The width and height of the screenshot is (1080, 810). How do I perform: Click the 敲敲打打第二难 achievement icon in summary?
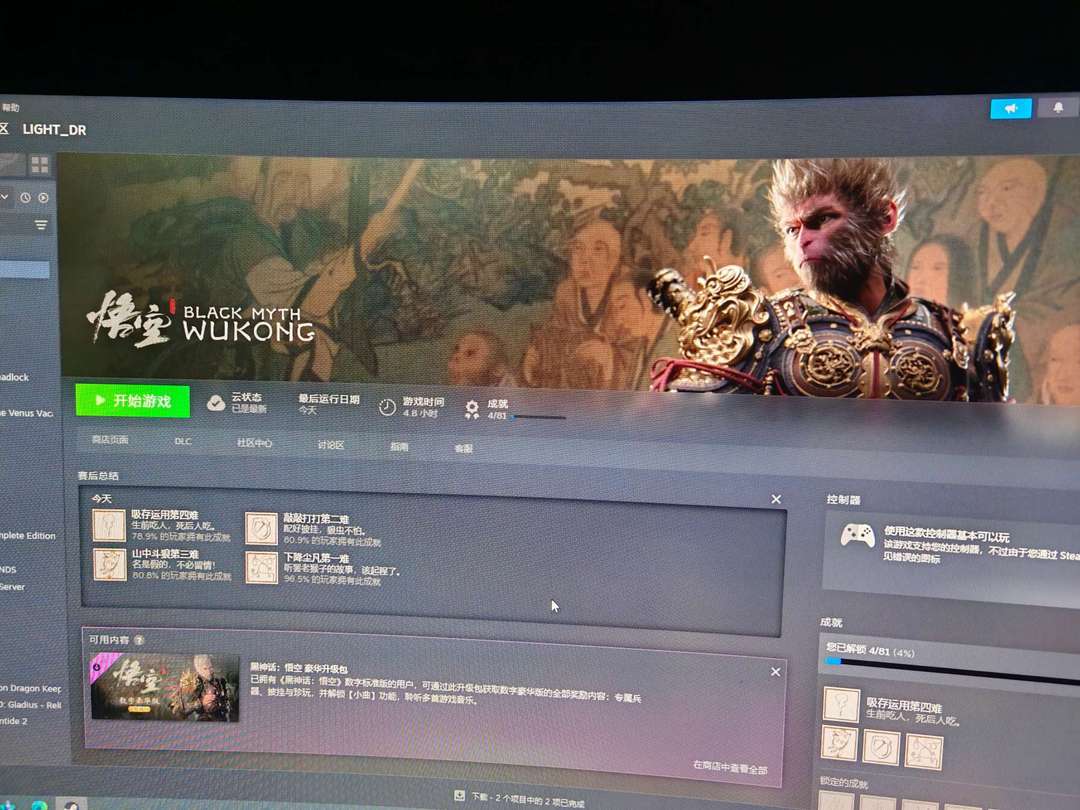pyautogui.click(x=261, y=529)
